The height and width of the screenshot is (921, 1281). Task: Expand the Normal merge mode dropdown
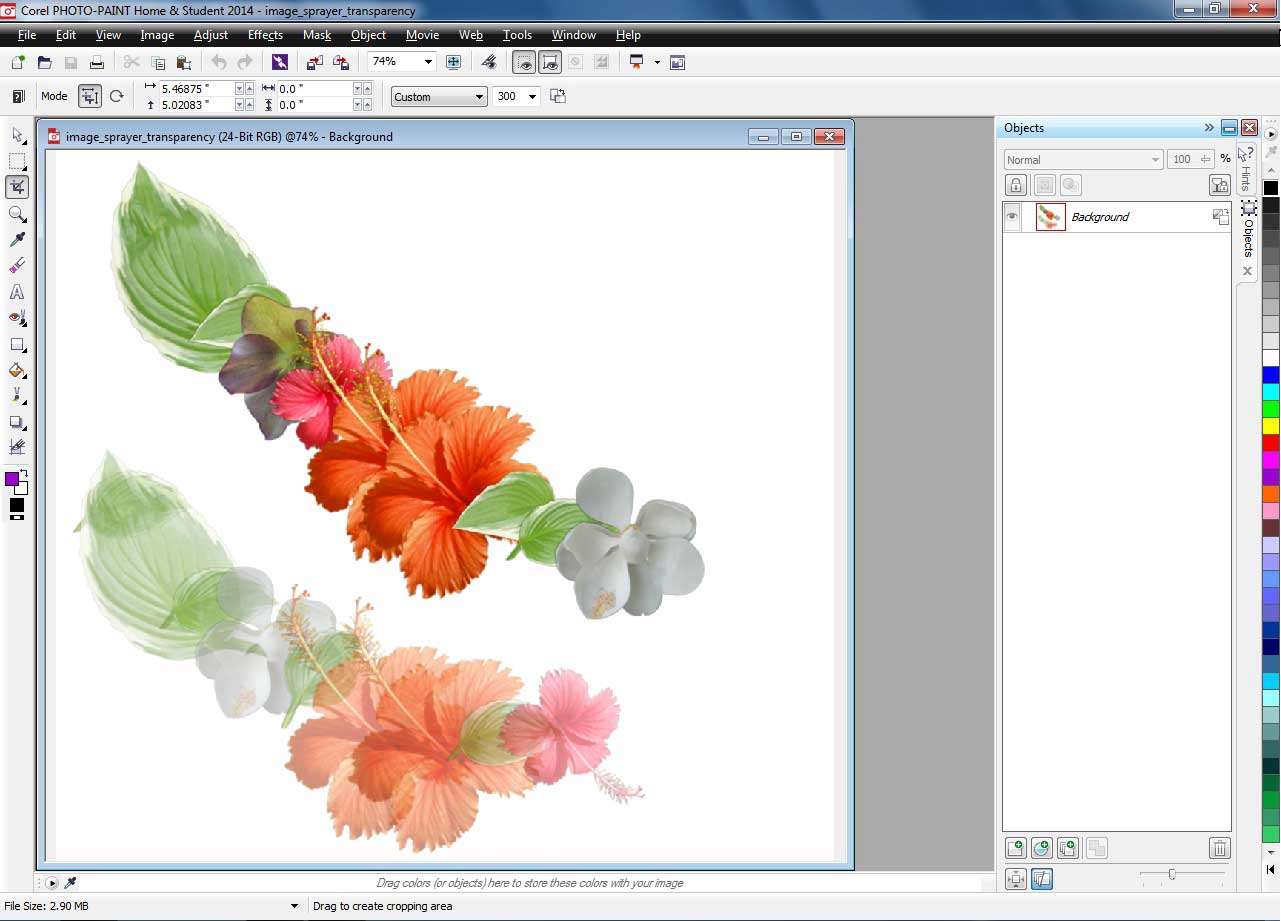tap(1155, 160)
